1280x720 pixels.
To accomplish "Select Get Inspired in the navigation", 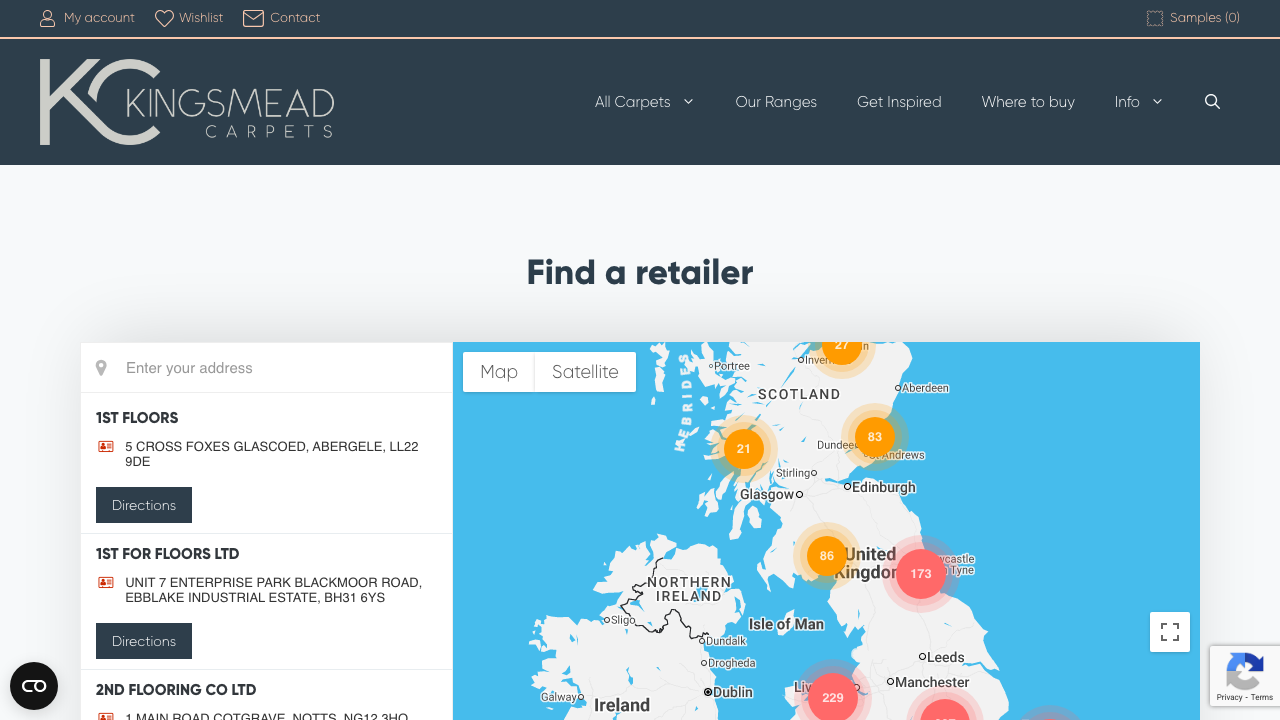I will [898, 101].
